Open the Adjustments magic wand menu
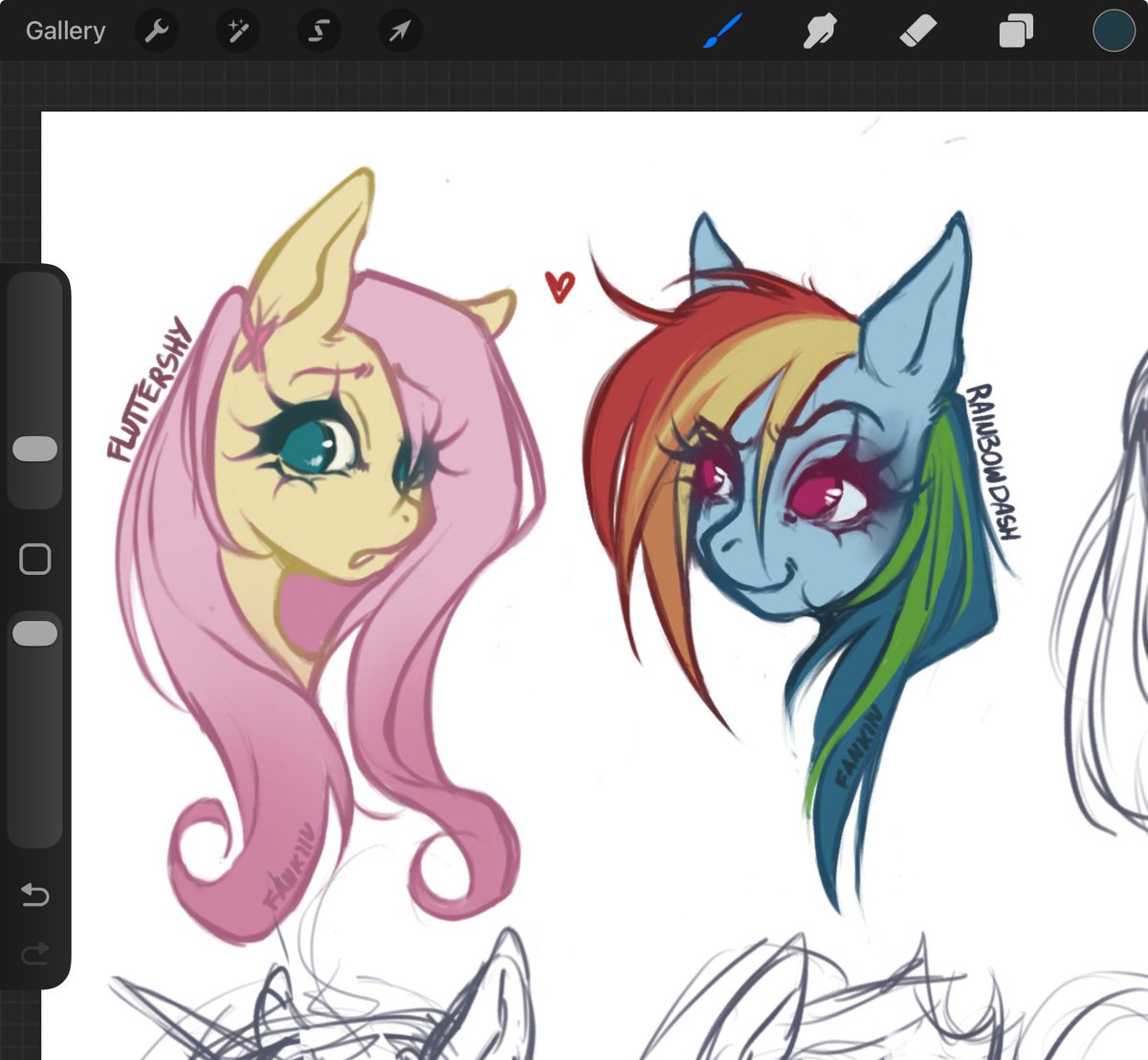The width and height of the screenshot is (1148, 1060). pyautogui.click(x=237, y=32)
